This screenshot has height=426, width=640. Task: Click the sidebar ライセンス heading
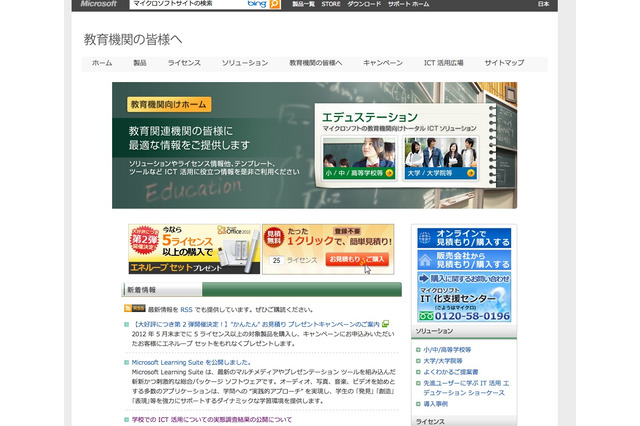pos(430,422)
